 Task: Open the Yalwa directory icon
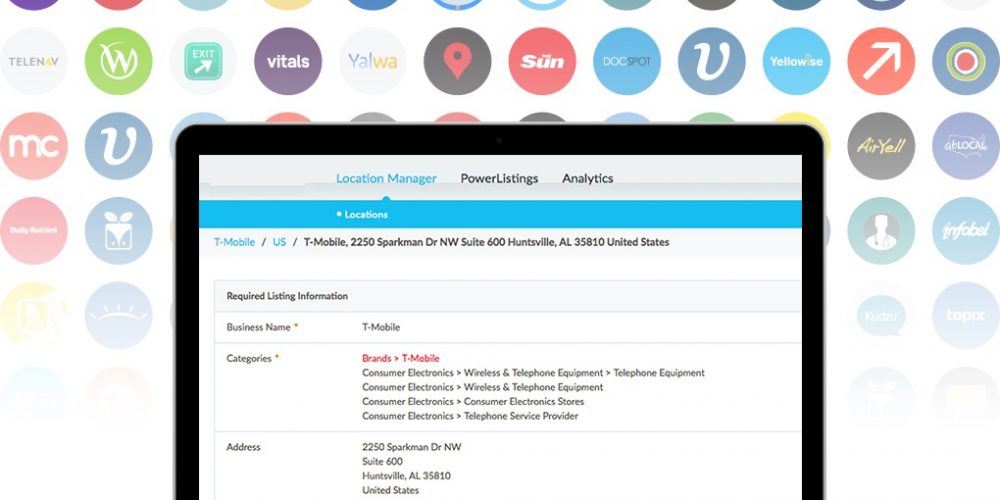[372, 61]
